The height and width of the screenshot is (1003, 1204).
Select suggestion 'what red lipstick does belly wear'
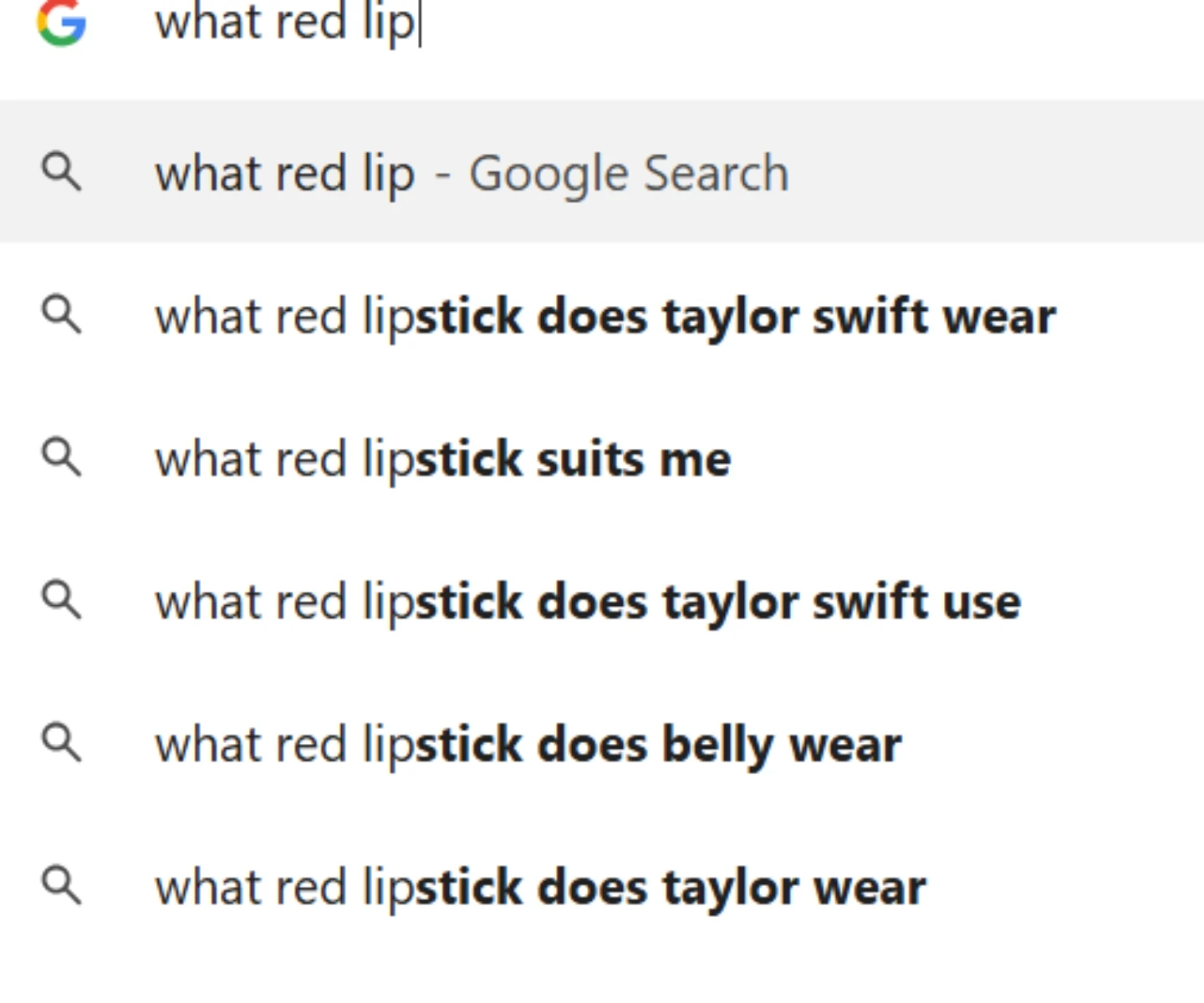click(602, 744)
